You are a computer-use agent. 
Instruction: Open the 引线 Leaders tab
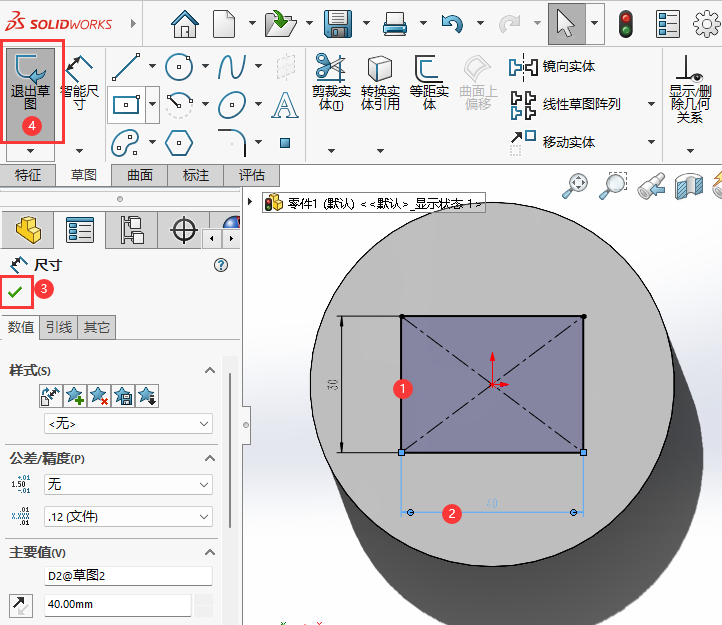click(60, 327)
